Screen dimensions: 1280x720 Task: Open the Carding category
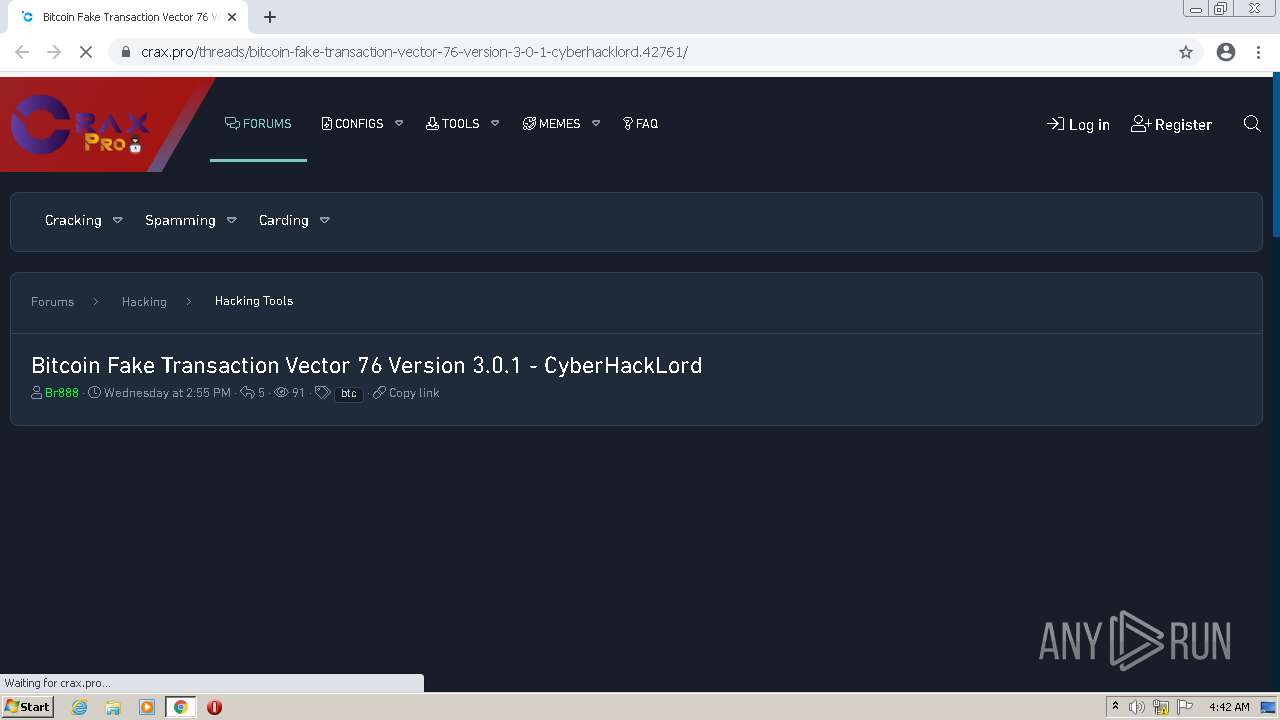pos(284,220)
